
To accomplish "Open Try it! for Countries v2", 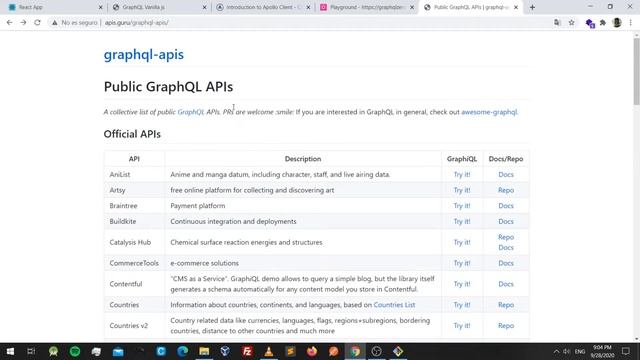I will (x=462, y=325).
